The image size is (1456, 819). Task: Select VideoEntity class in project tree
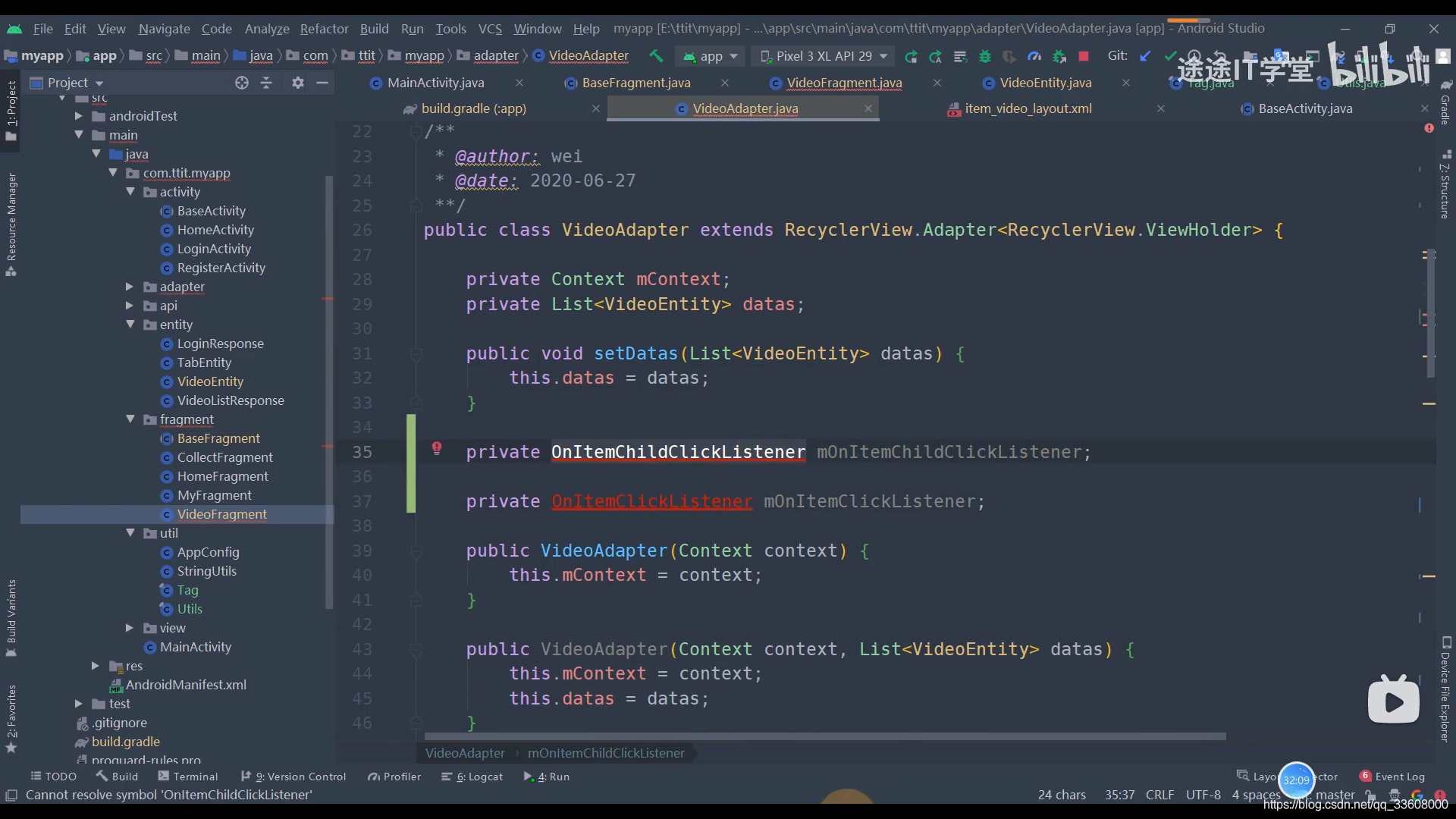[x=210, y=381]
